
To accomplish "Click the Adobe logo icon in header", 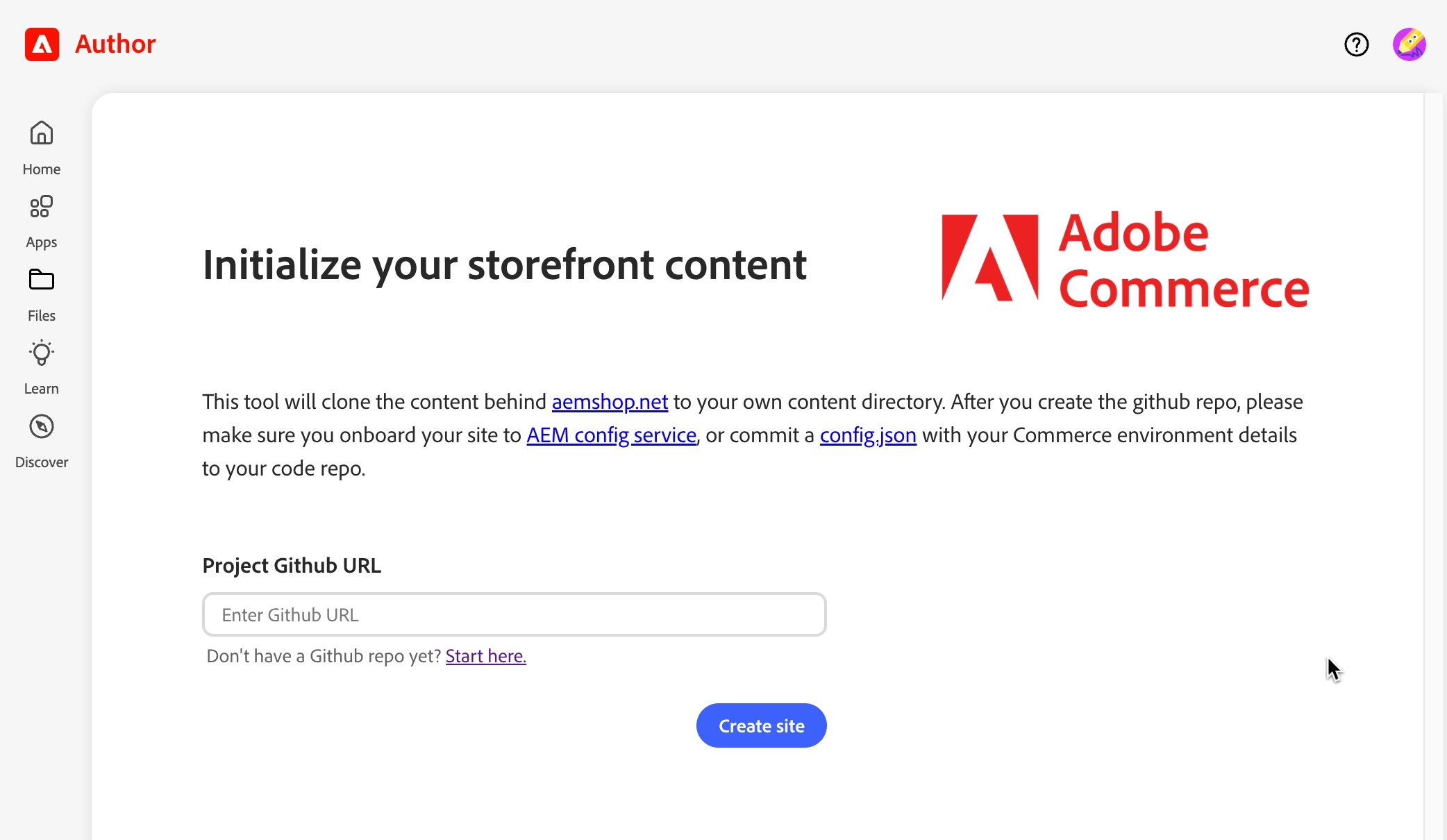I will (42, 44).
